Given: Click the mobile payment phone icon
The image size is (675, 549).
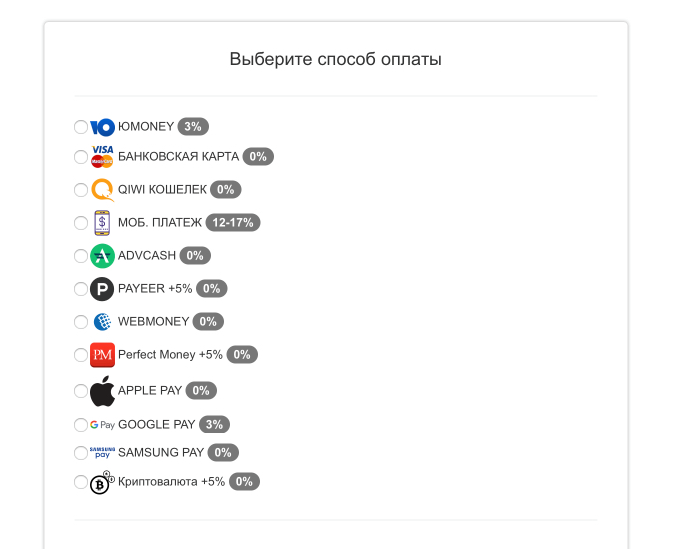Looking at the screenshot, I should pyautogui.click(x=102, y=223).
